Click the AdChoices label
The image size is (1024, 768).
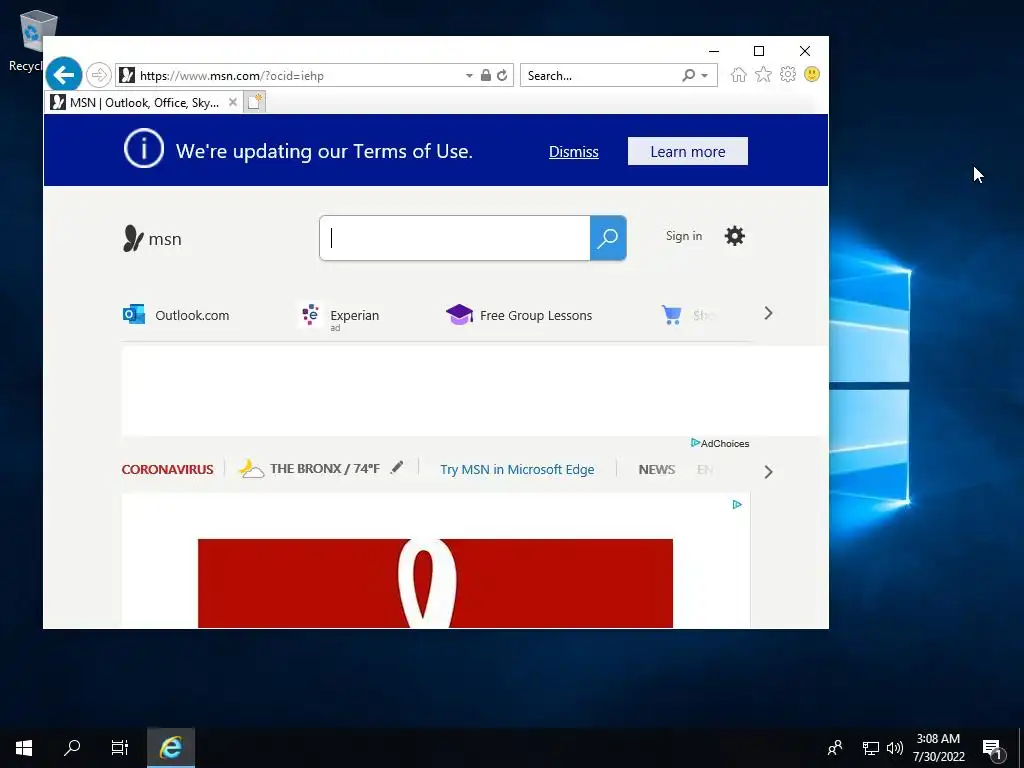click(x=725, y=443)
